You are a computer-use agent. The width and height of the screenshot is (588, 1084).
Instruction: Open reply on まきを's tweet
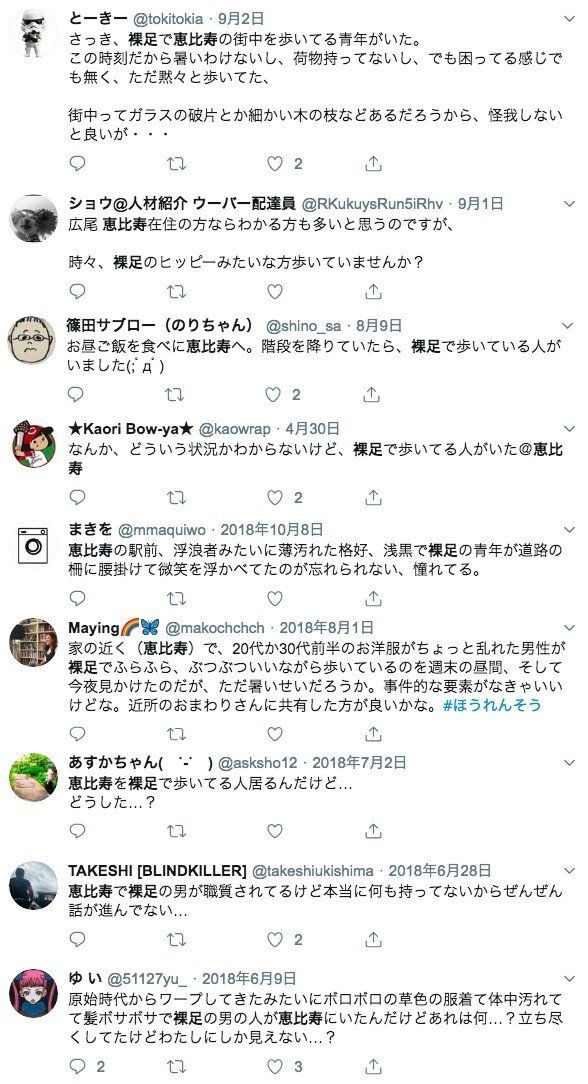tap(77, 598)
